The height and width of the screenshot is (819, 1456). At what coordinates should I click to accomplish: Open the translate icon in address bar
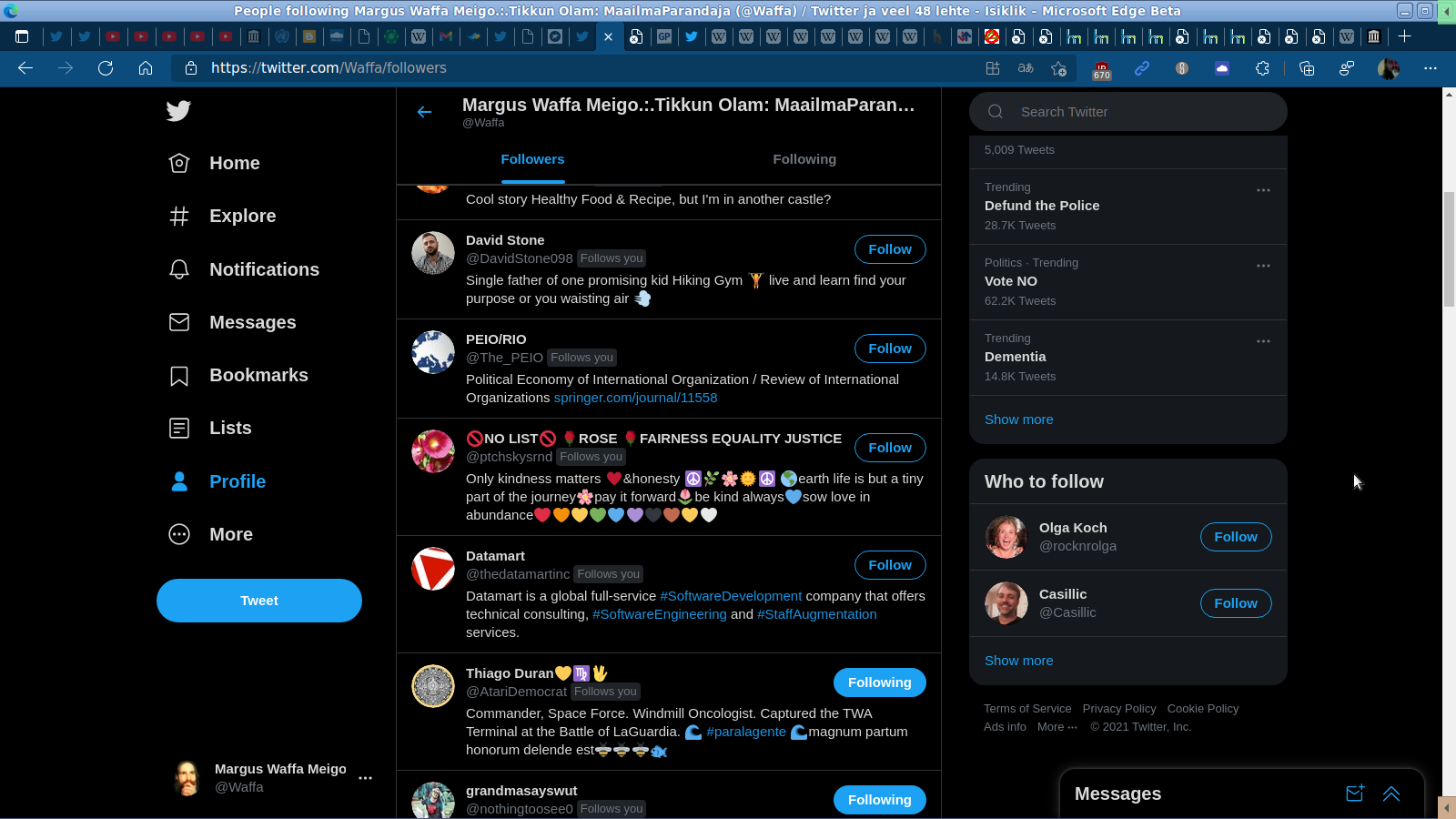pyautogui.click(x=1026, y=68)
